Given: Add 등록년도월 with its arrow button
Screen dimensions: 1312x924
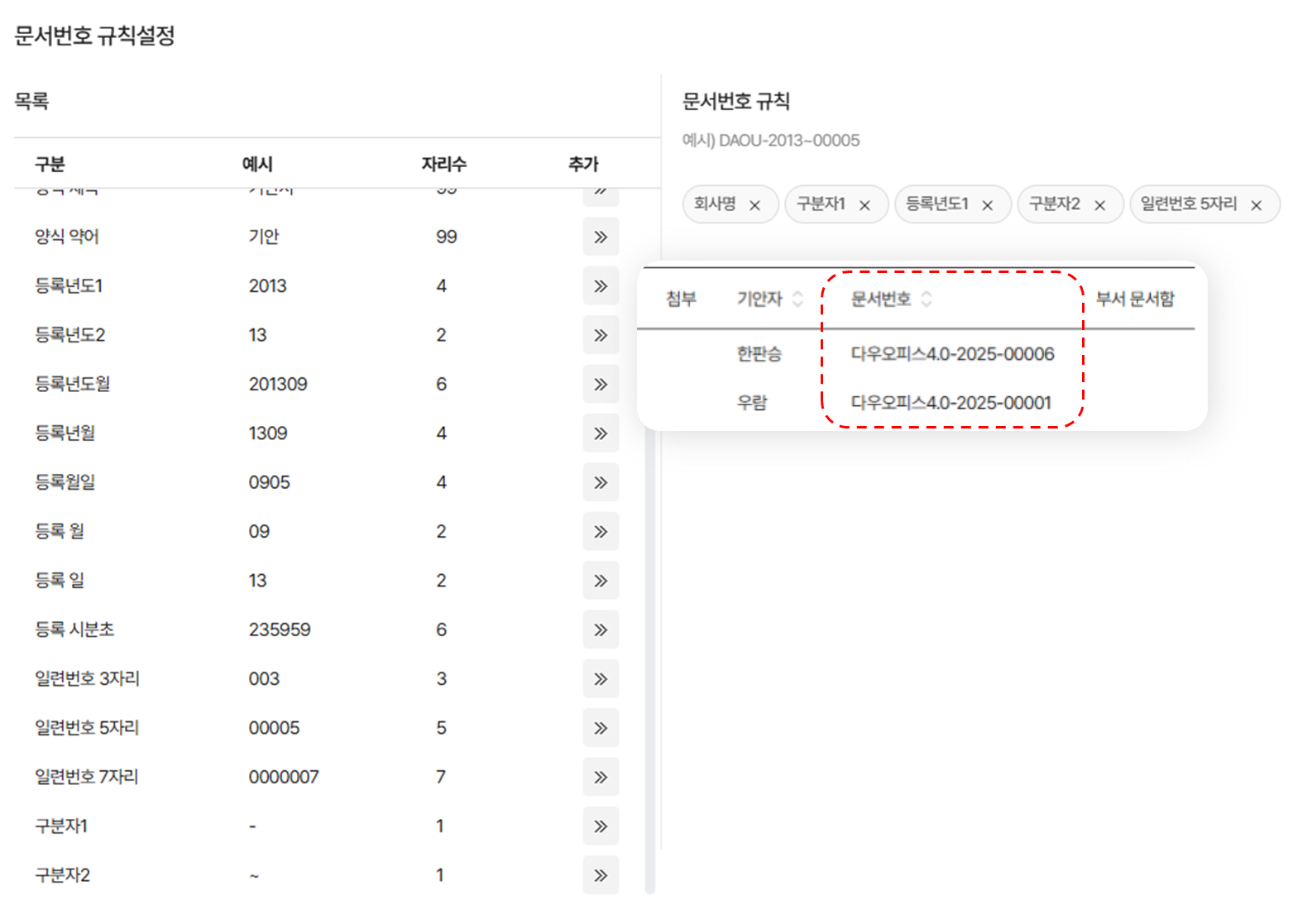Looking at the screenshot, I should click(601, 384).
